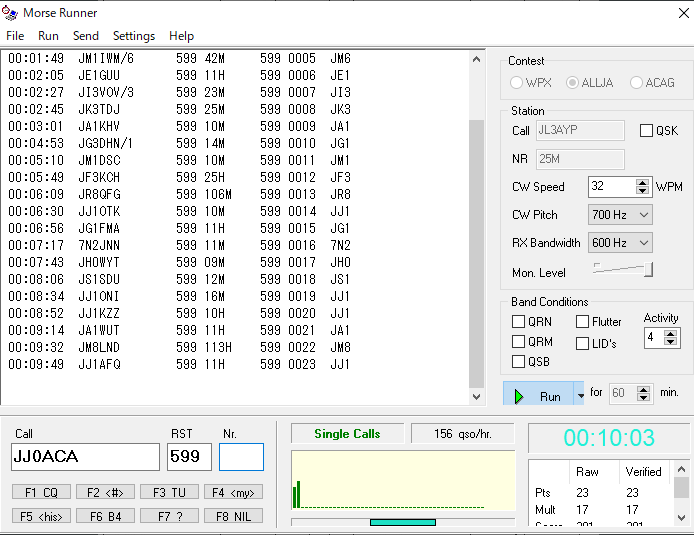
Task: Decrease CW Speed with down arrow
Action: coord(642,191)
